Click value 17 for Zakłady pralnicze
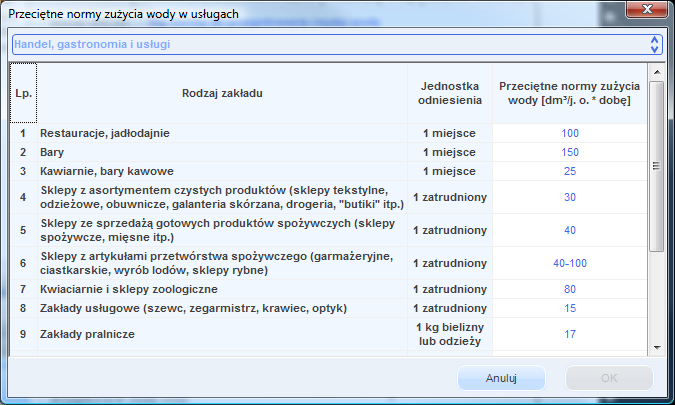The image size is (675, 405). point(570,334)
